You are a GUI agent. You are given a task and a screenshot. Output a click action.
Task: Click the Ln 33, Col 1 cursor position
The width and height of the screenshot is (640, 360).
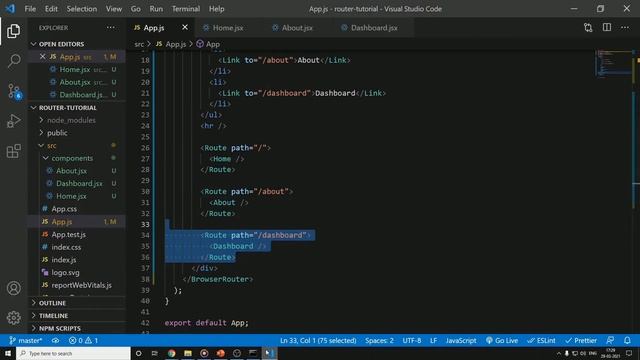318,340
